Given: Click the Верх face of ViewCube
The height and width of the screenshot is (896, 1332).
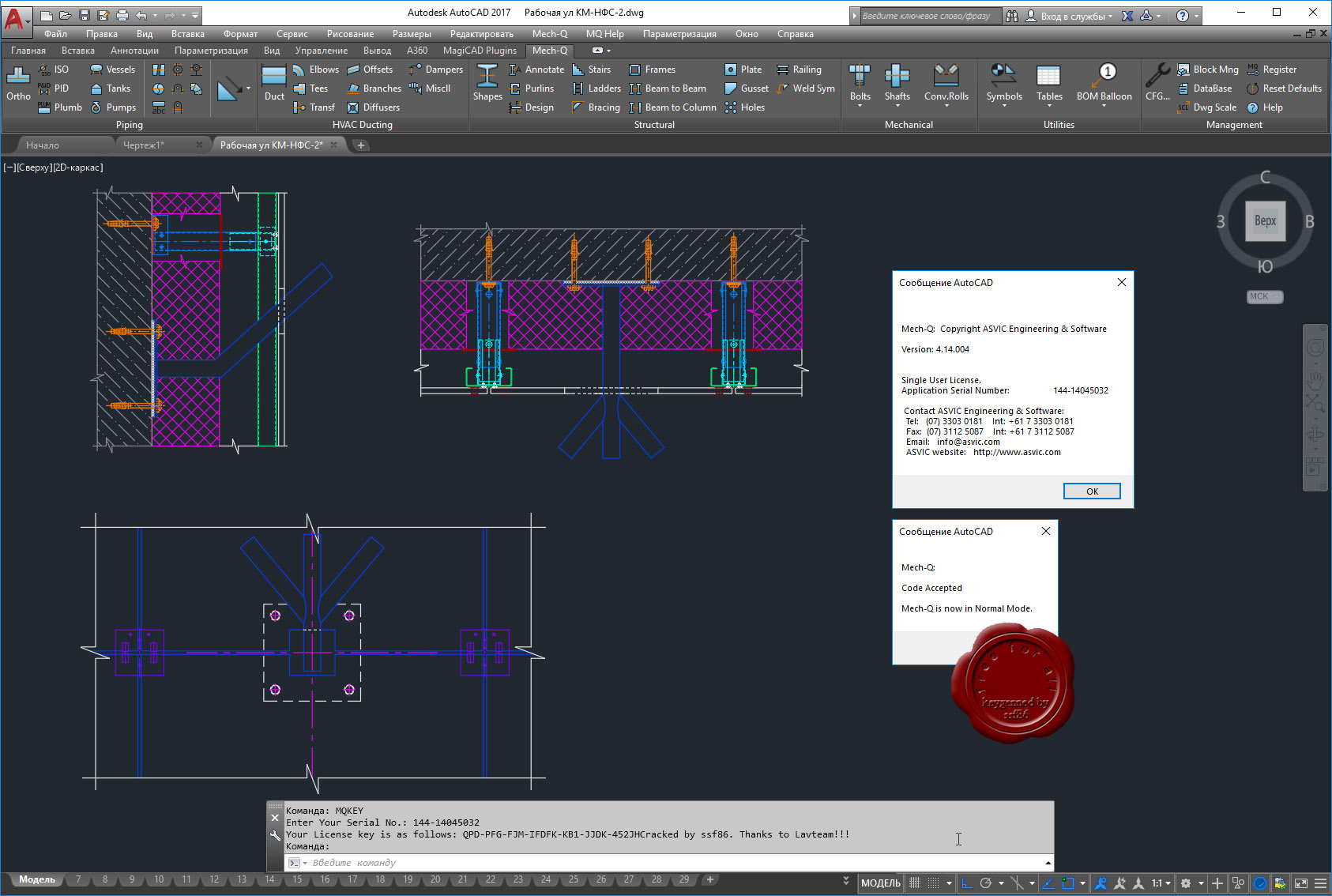Looking at the screenshot, I should 1265,221.
